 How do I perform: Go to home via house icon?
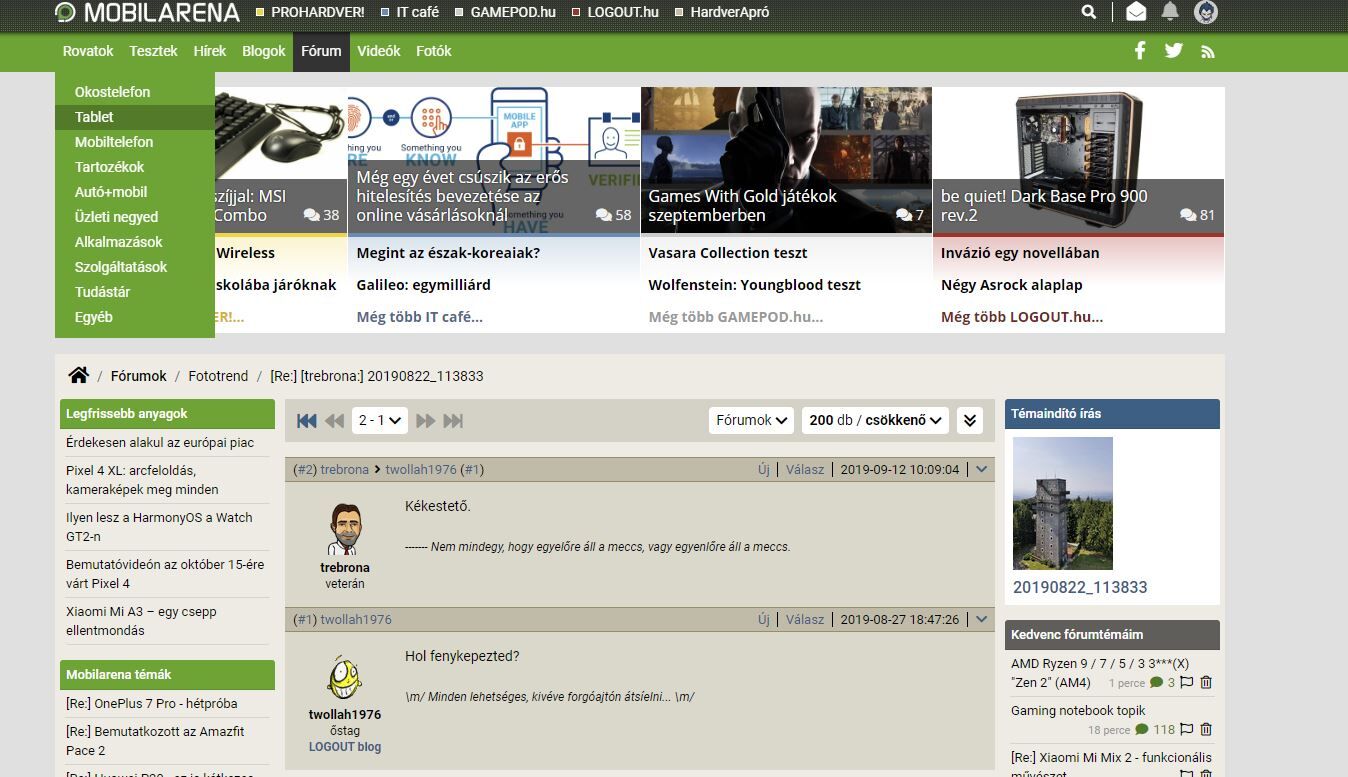pos(79,375)
